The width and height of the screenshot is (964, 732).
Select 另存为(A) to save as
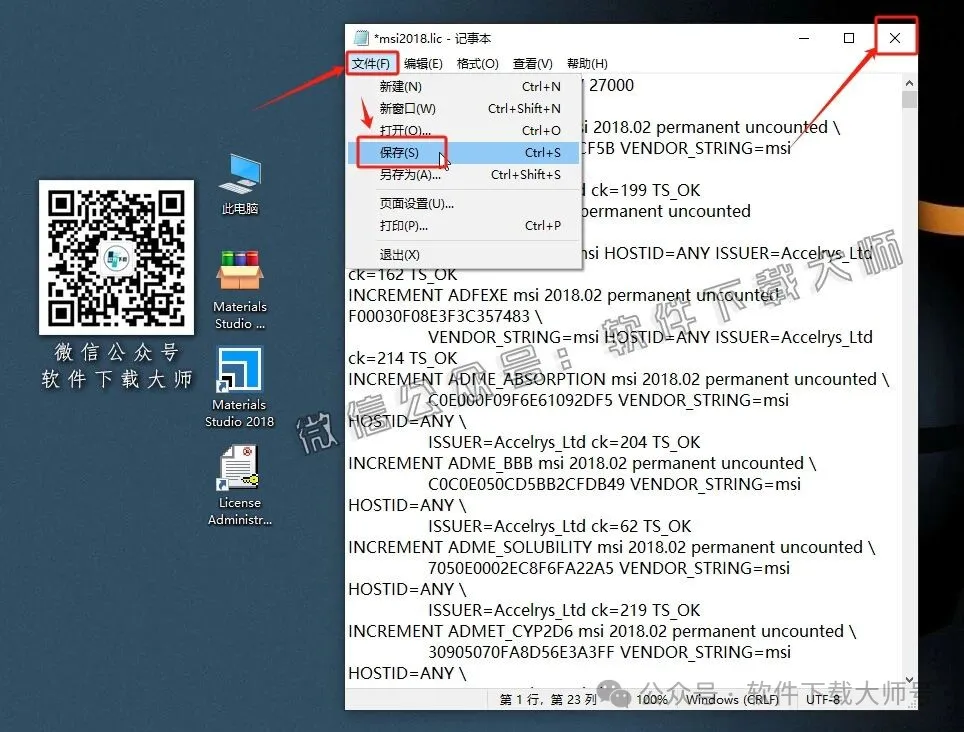pyautogui.click(x=403, y=174)
